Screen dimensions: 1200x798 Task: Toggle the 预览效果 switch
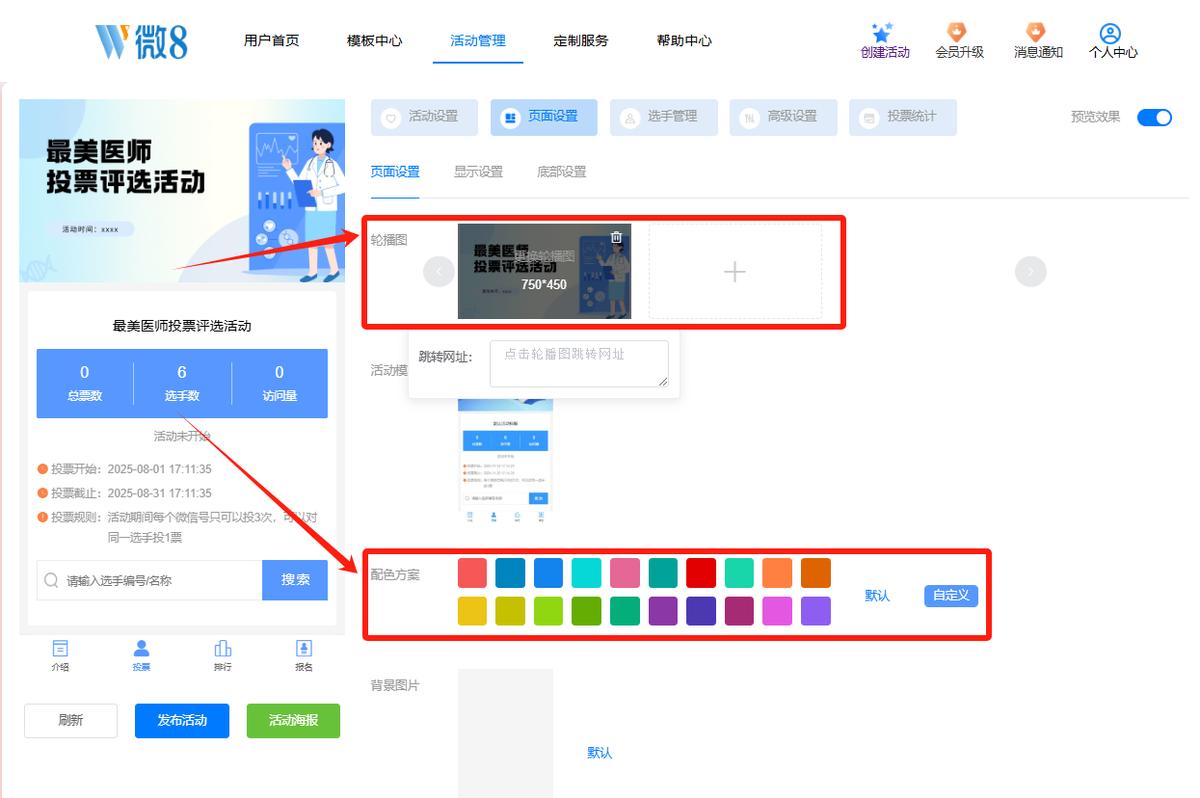point(1154,117)
